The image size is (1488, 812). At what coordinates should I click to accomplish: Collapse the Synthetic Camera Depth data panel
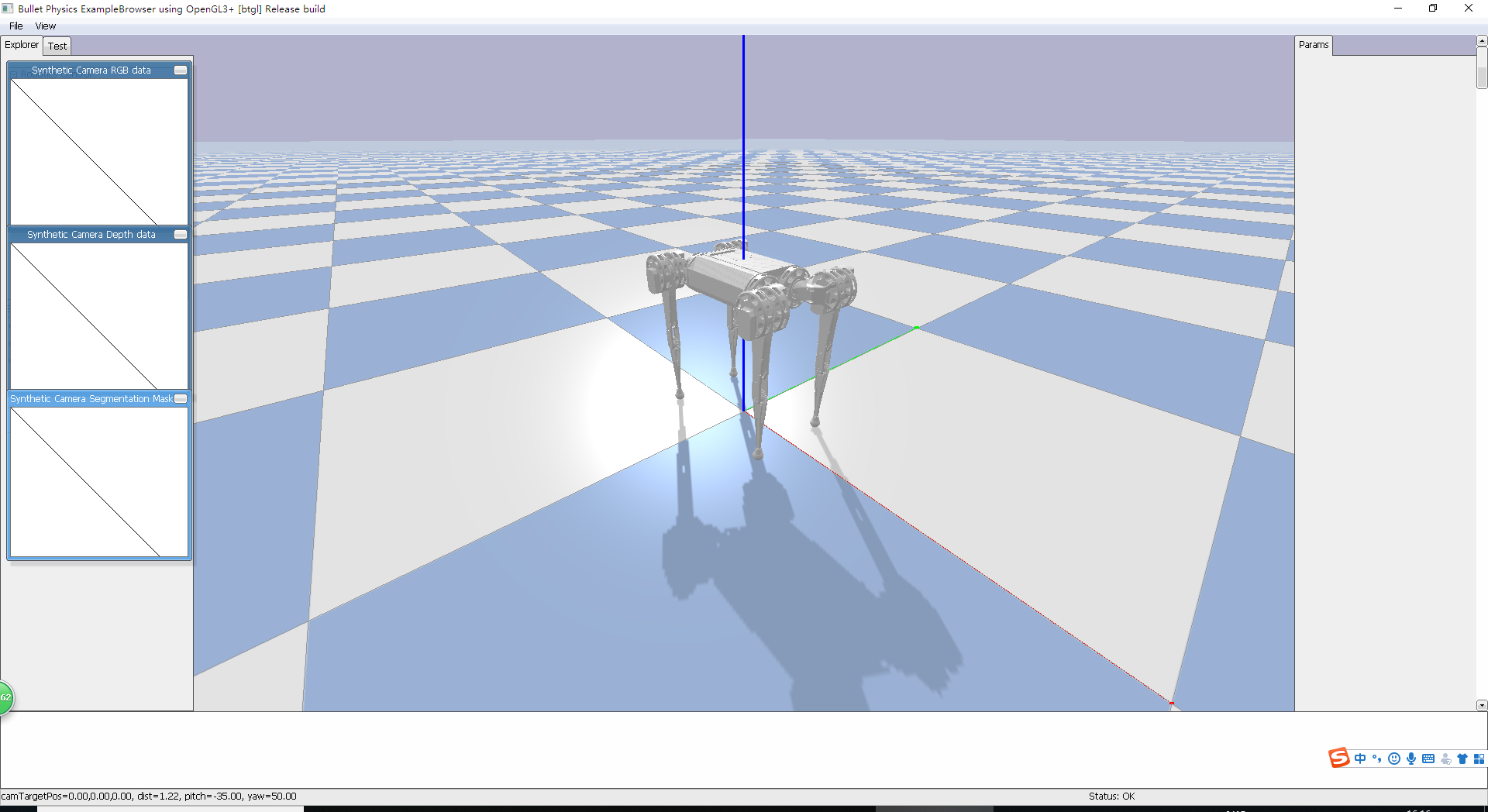[x=181, y=235]
